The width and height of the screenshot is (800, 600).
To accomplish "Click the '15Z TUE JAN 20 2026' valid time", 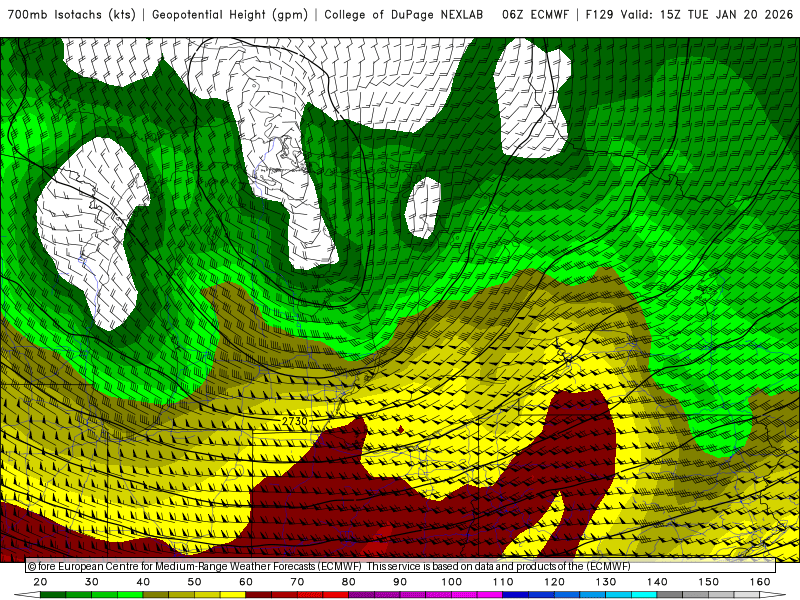I will tap(727, 15).
